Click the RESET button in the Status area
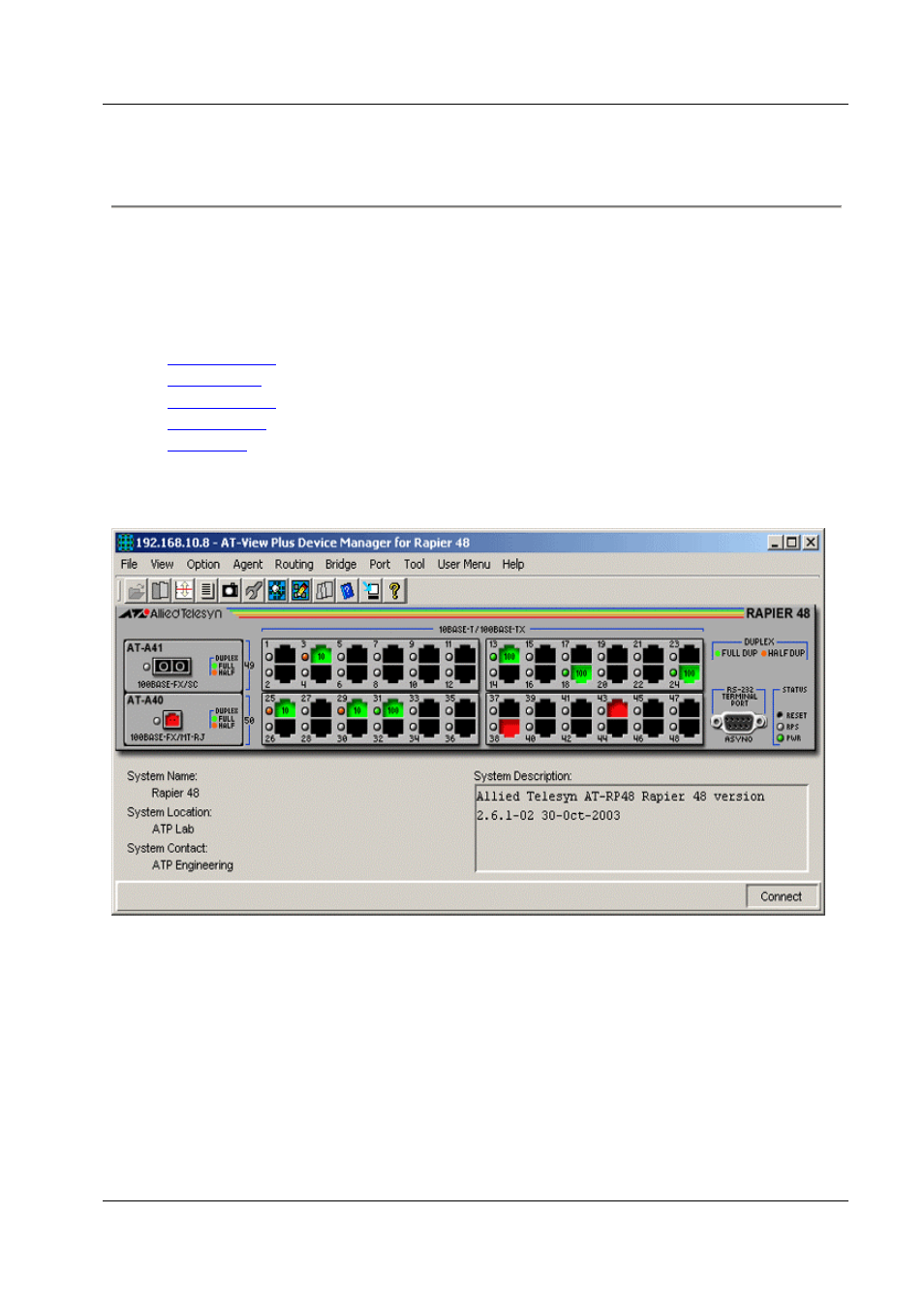This screenshot has height=1308, width=924. click(781, 715)
